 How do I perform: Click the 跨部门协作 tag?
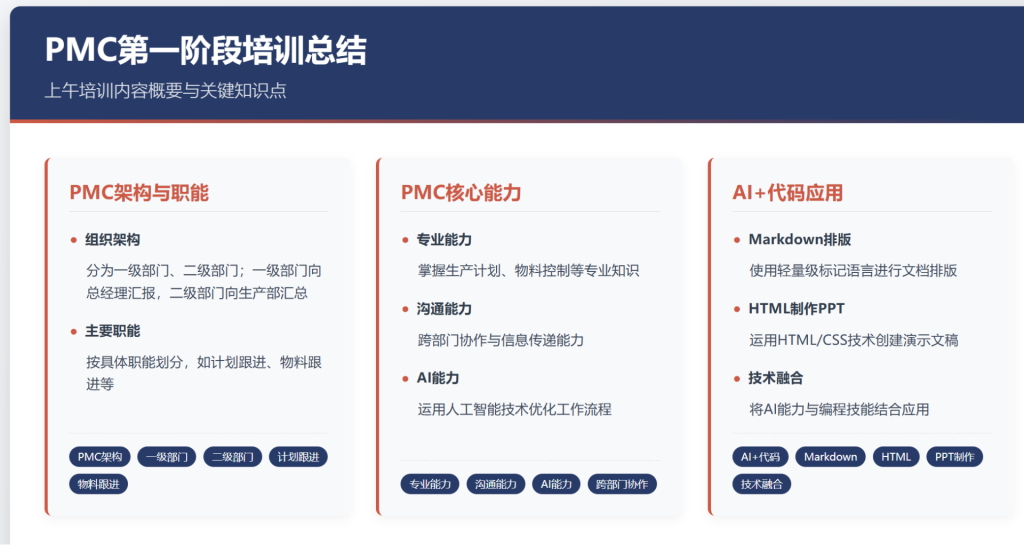coord(622,484)
